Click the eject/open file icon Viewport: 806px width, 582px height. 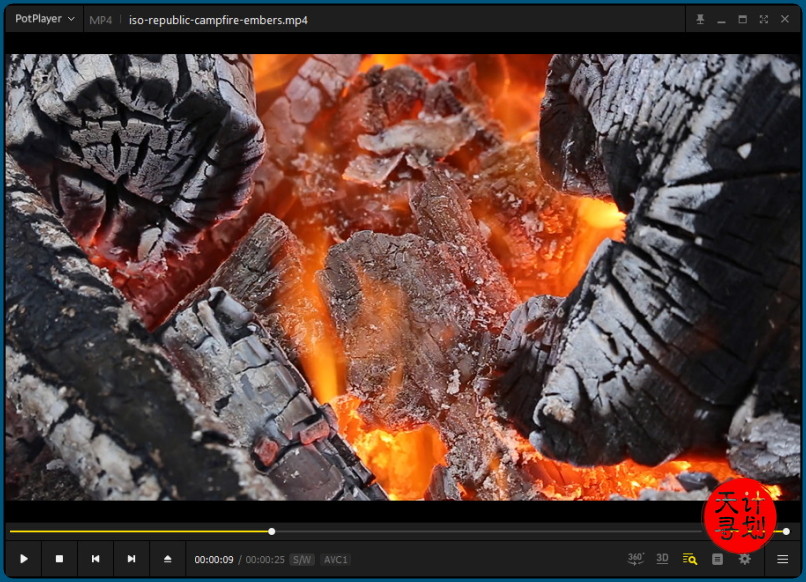click(x=167, y=559)
